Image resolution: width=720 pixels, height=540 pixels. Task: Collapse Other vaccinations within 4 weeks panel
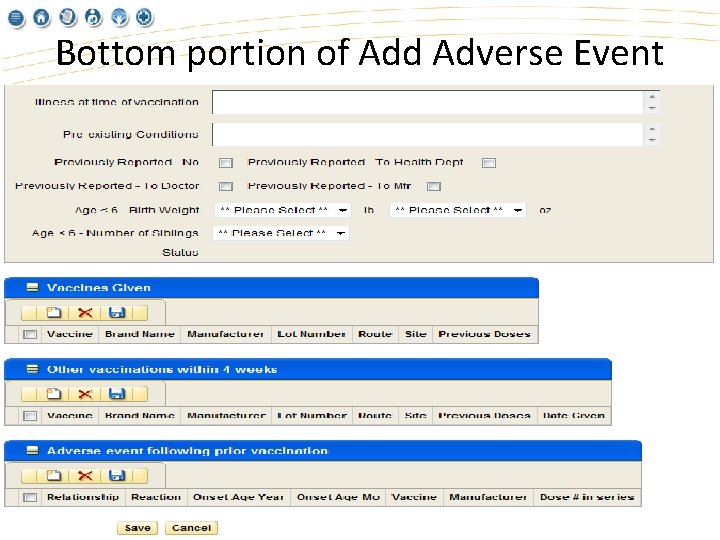(32, 369)
